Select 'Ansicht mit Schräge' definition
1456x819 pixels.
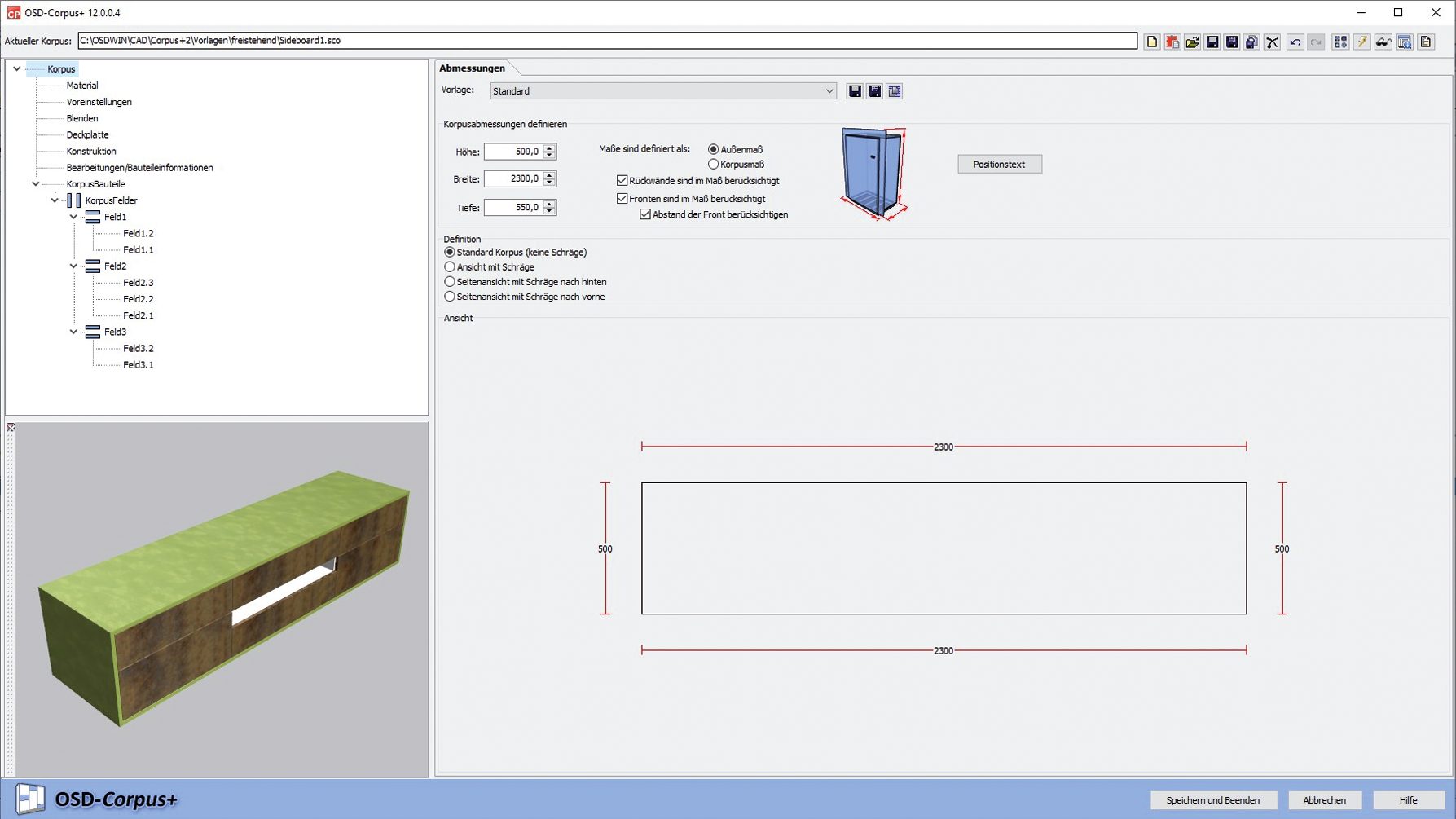[x=450, y=266]
